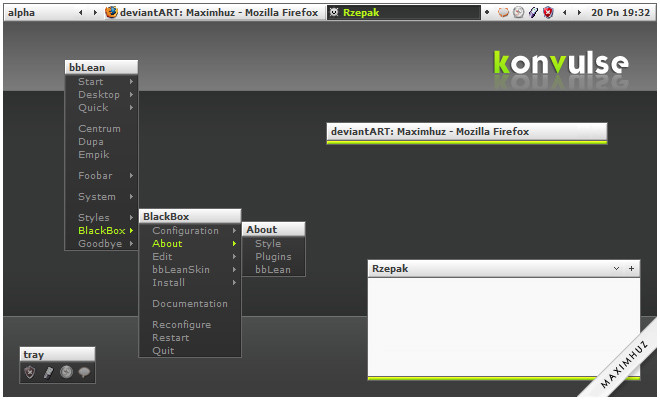The width and height of the screenshot is (660, 400).
Task: Click the Firefox icon in the top toolbar
Action: pyautogui.click(x=111, y=12)
